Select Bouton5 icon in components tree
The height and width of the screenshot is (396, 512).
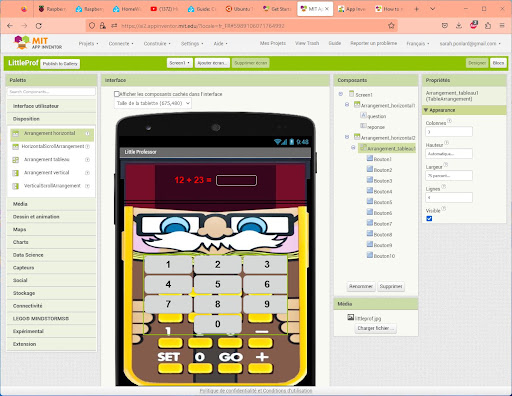(370, 201)
